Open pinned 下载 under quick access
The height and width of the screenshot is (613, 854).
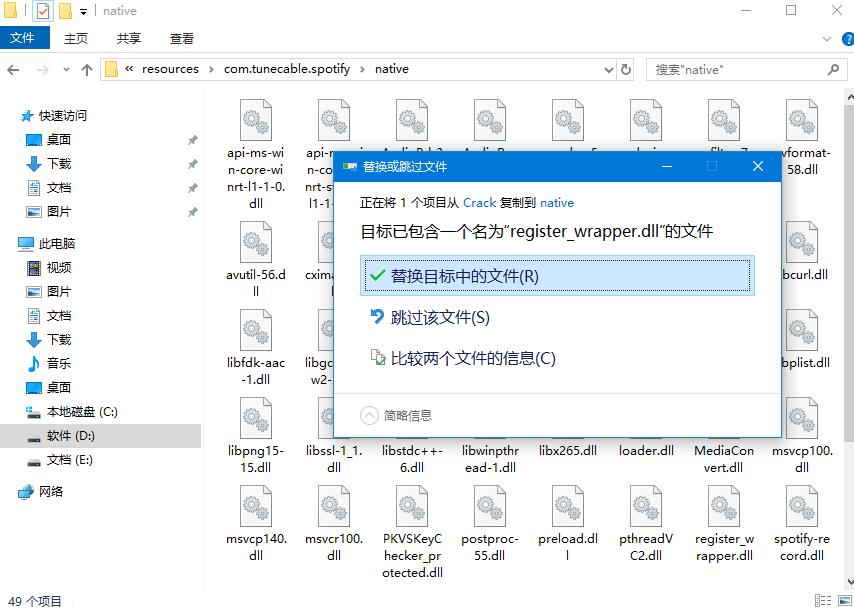(x=58, y=163)
